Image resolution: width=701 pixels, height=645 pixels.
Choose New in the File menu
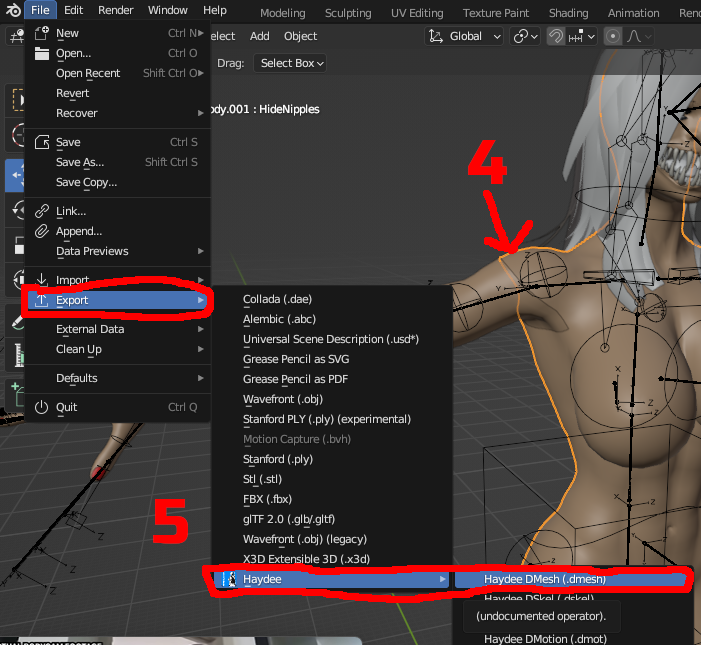[118, 33]
